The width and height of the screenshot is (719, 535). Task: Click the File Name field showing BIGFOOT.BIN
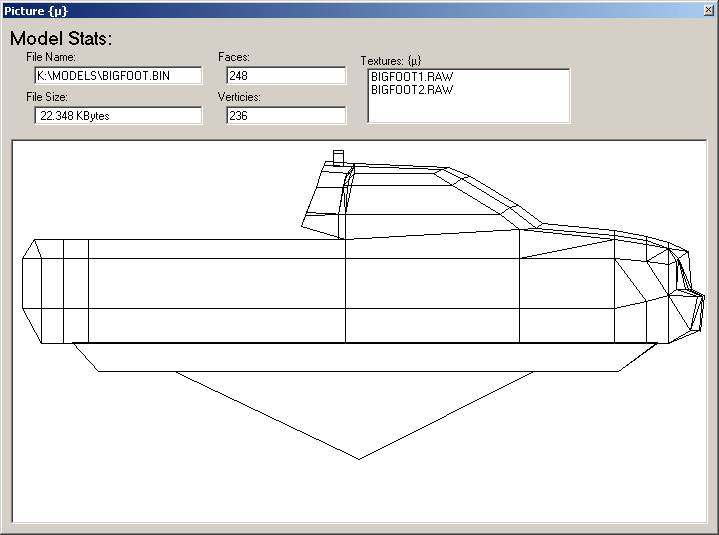(x=118, y=75)
